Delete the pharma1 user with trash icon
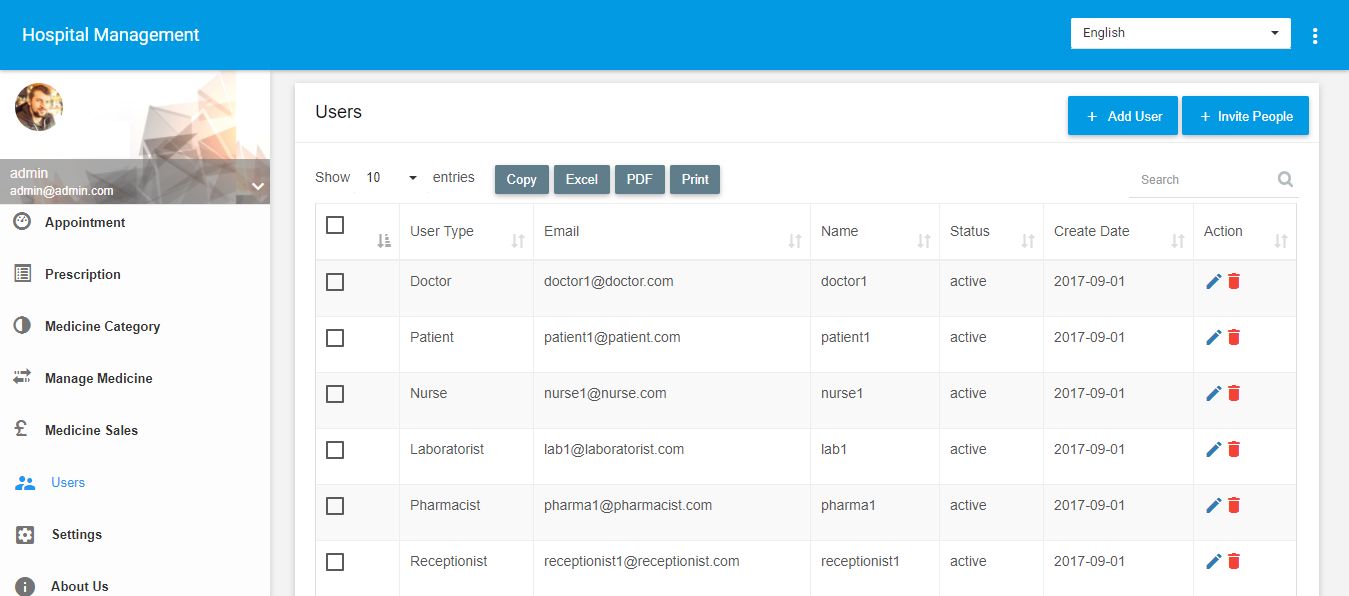 pos(1234,506)
